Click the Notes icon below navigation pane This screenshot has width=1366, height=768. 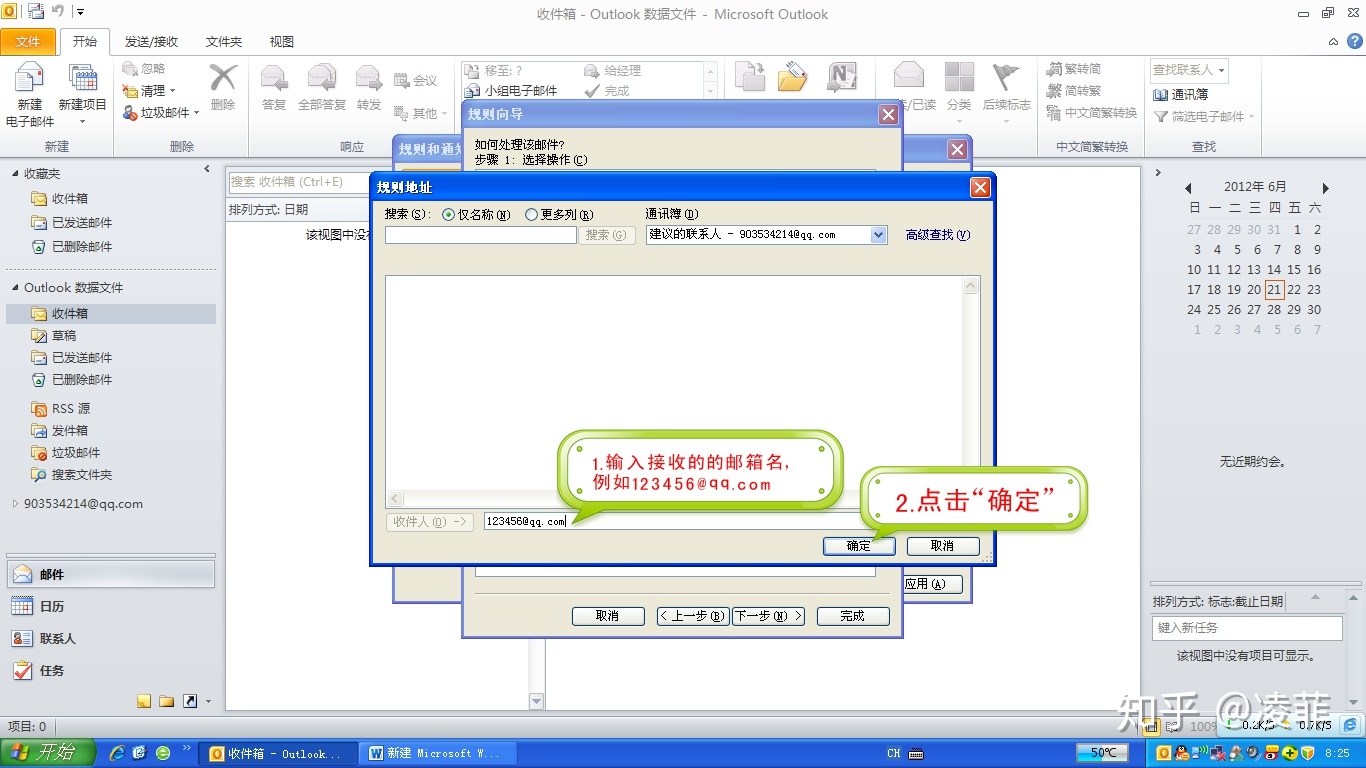pyautogui.click(x=144, y=701)
